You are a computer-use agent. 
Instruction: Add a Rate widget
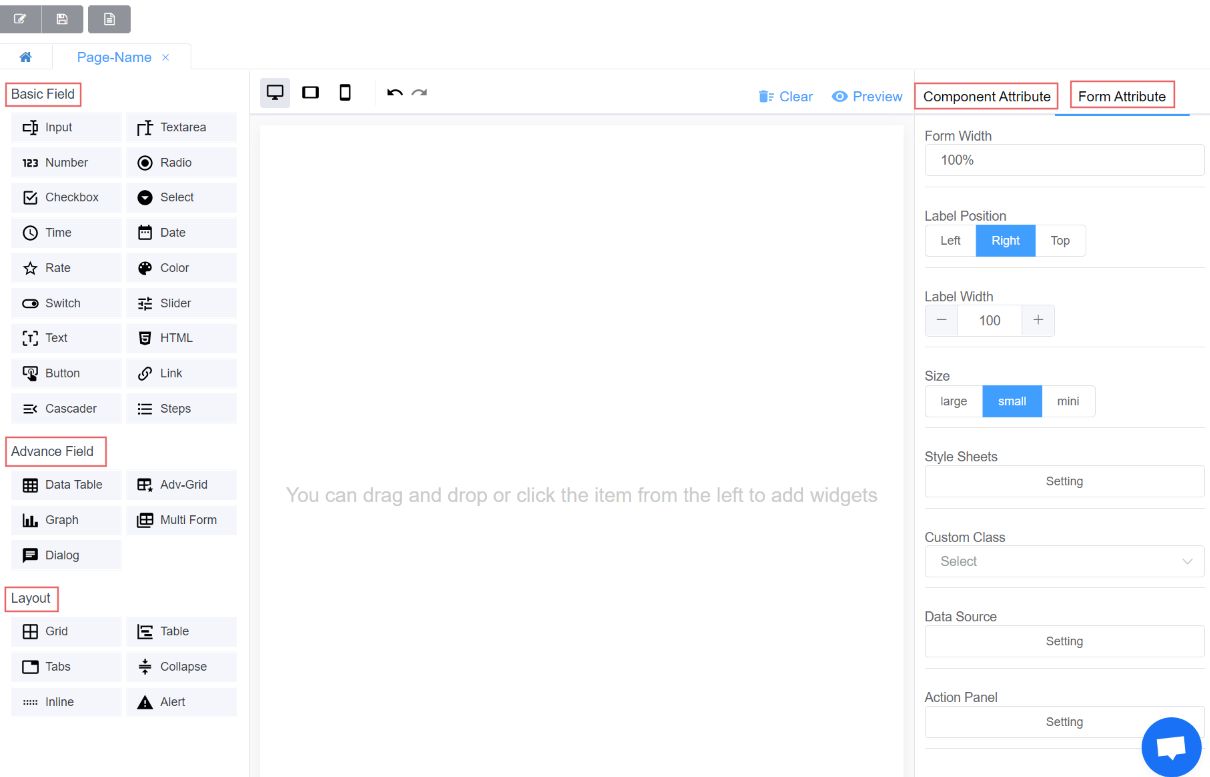66,268
